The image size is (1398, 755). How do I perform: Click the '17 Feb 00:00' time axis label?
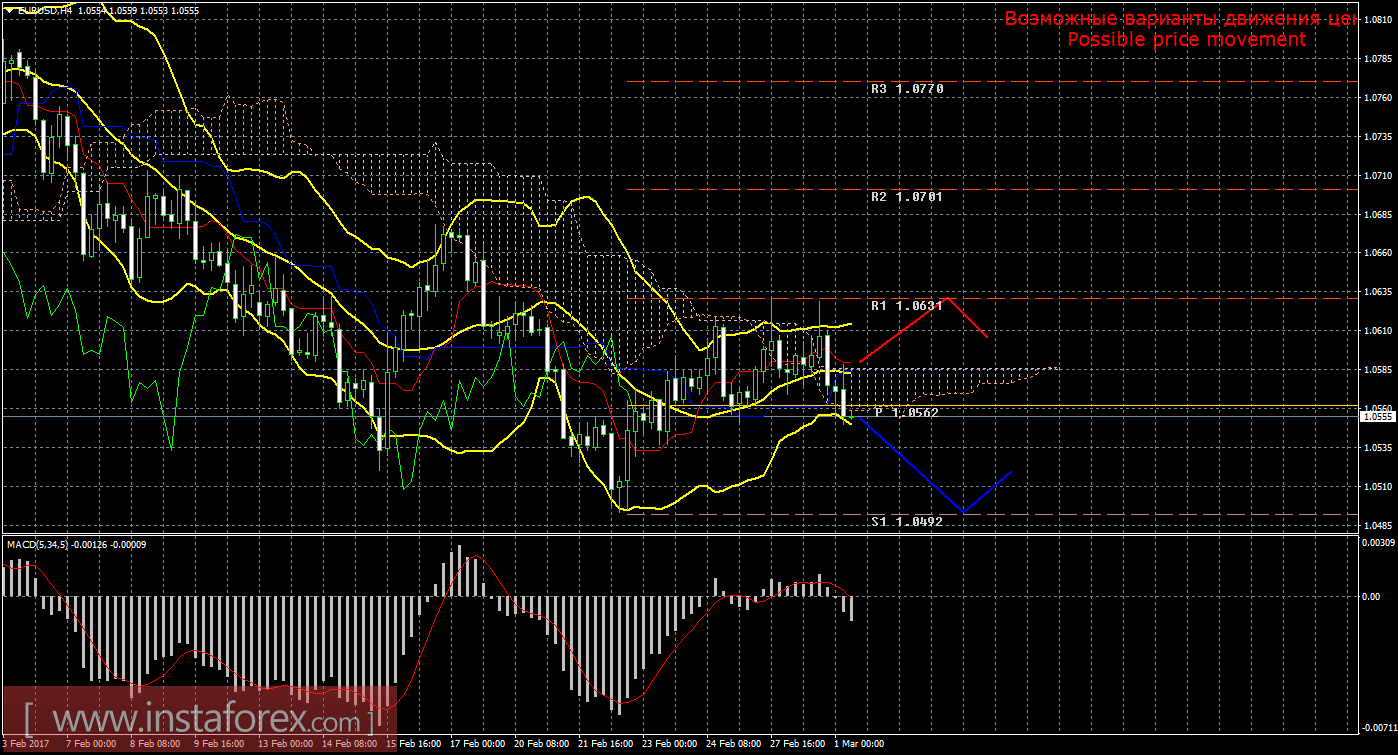tap(477, 745)
